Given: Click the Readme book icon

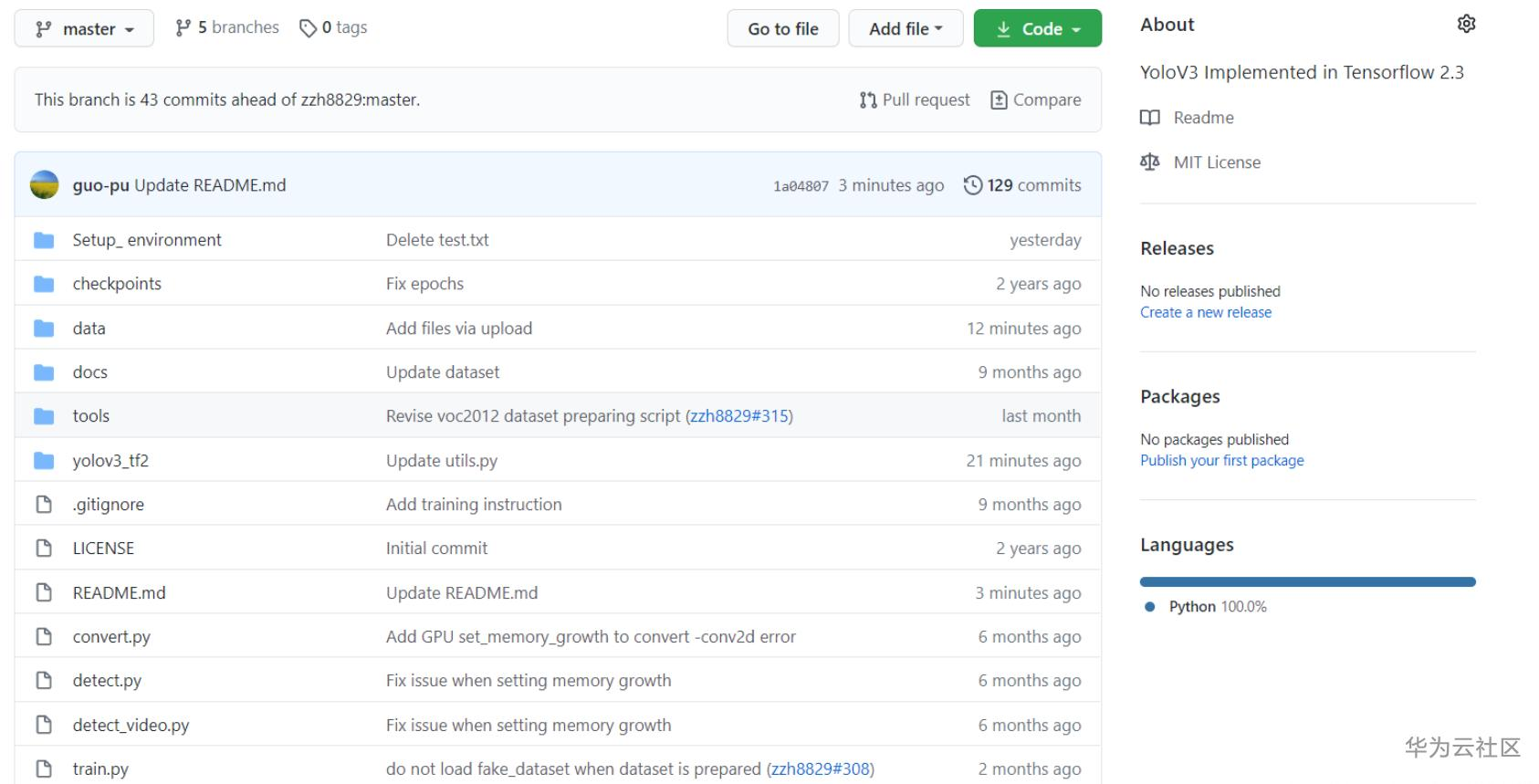Looking at the screenshot, I should 1150,118.
